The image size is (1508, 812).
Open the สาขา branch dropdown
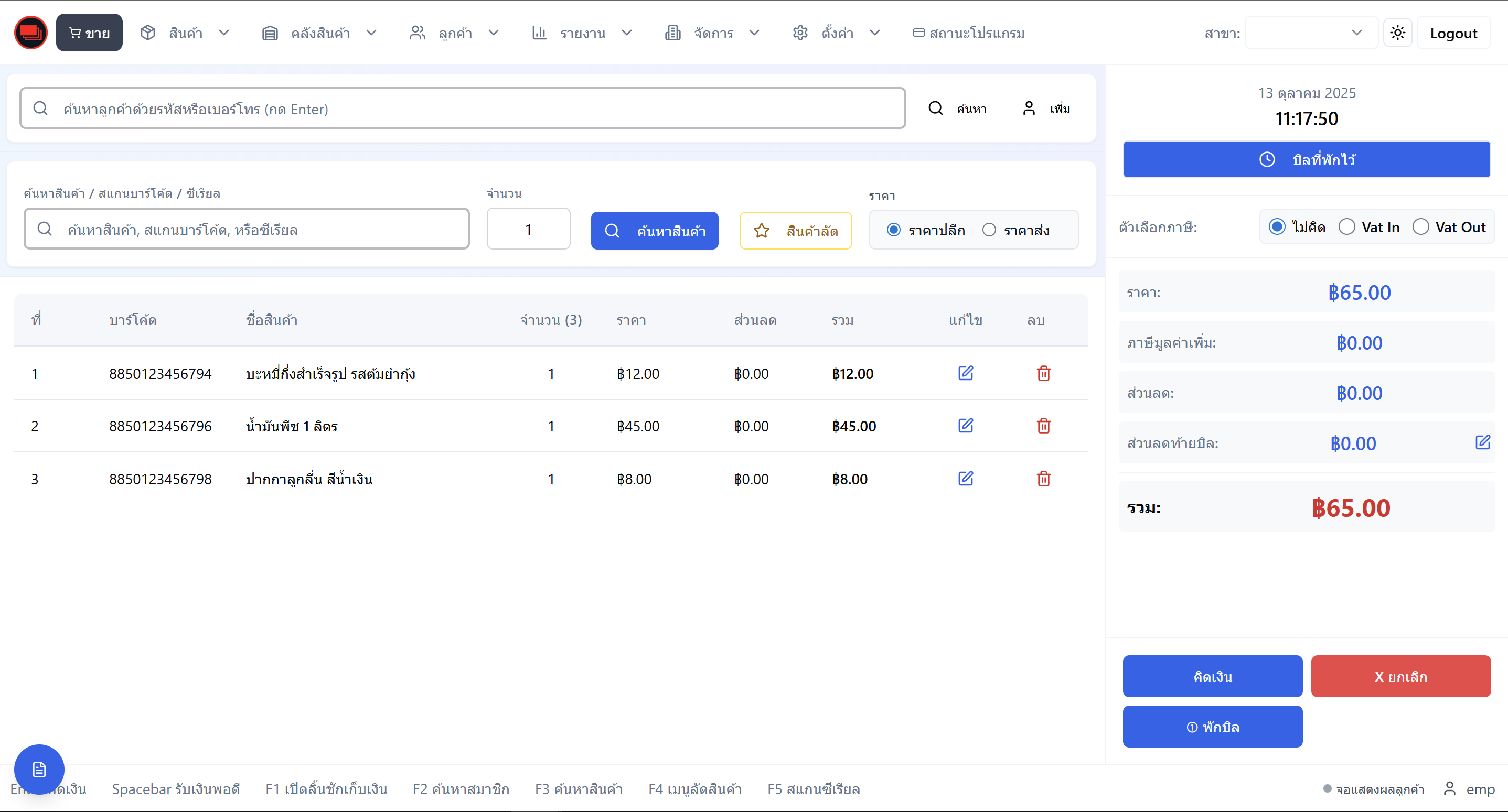(1311, 33)
